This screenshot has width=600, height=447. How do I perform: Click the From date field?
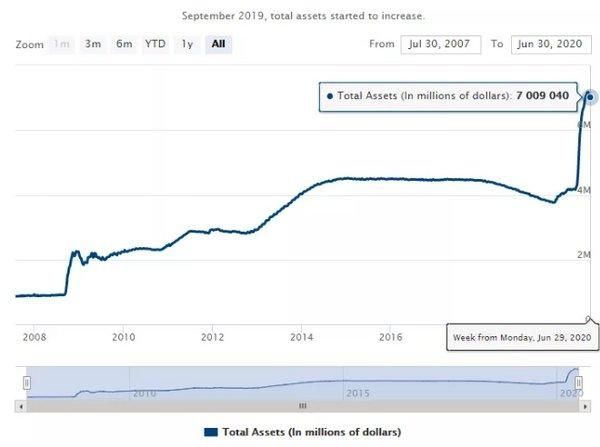click(x=439, y=44)
